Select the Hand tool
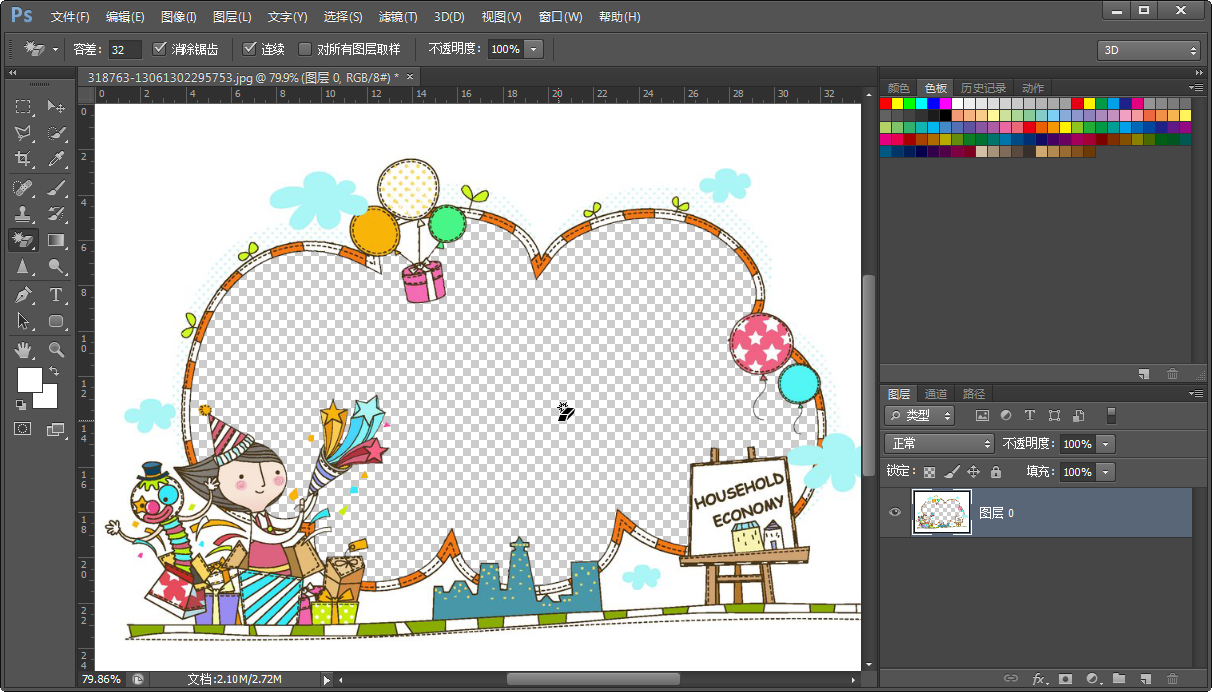 point(23,349)
